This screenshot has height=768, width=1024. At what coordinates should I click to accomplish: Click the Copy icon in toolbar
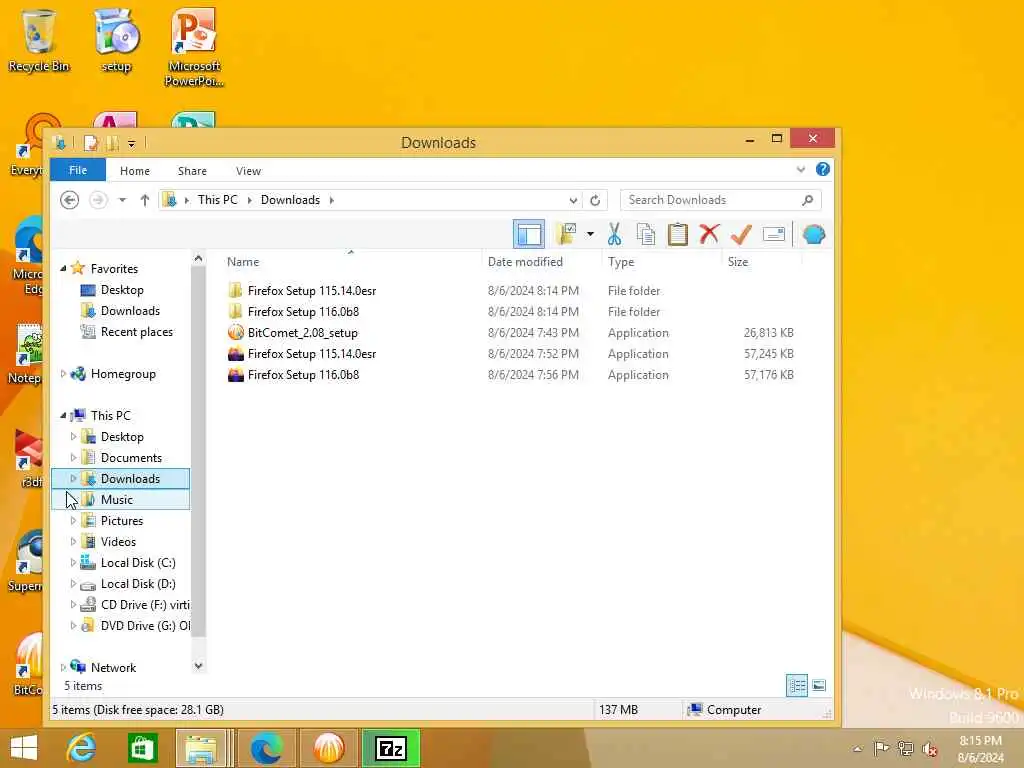click(x=646, y=234)
